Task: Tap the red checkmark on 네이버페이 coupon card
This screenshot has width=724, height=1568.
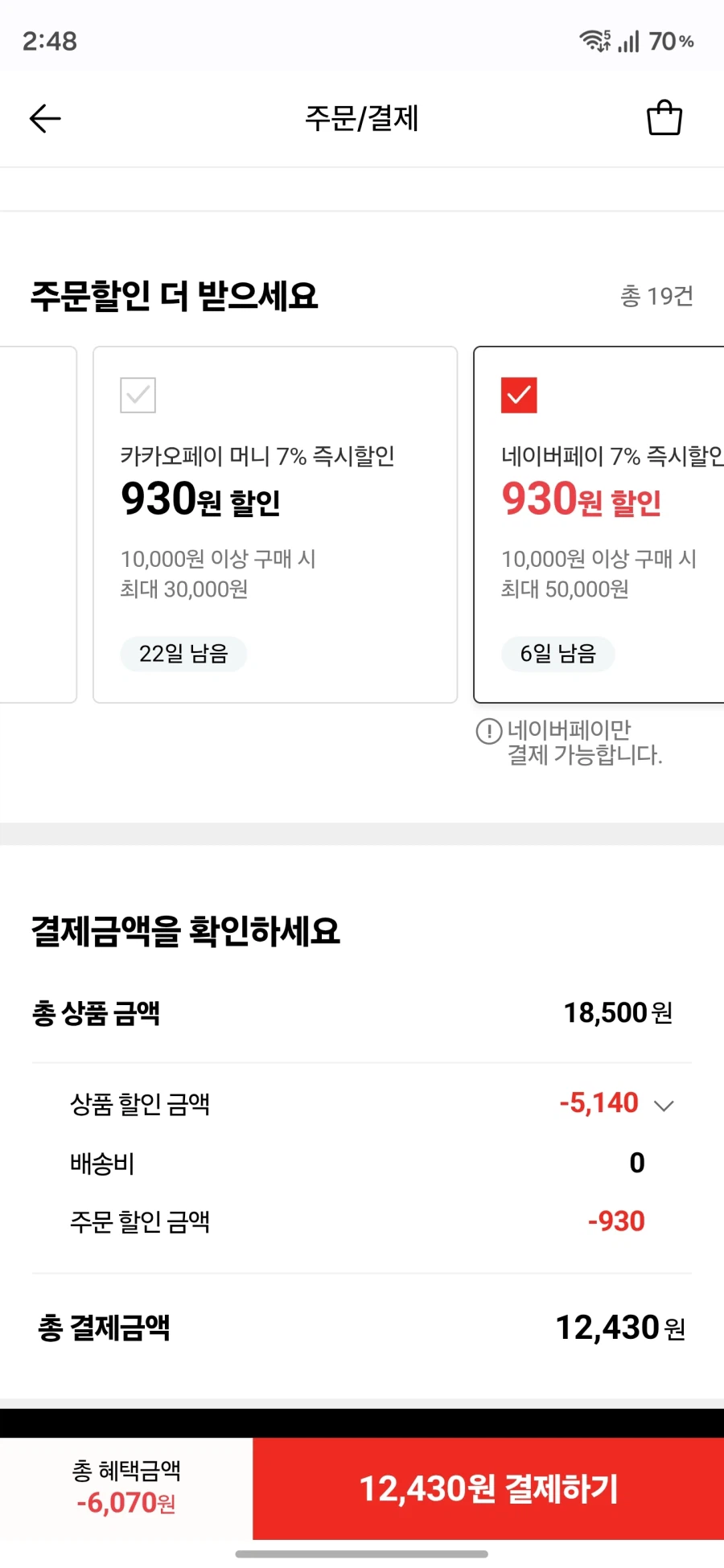Action: [x=519, y=395]
